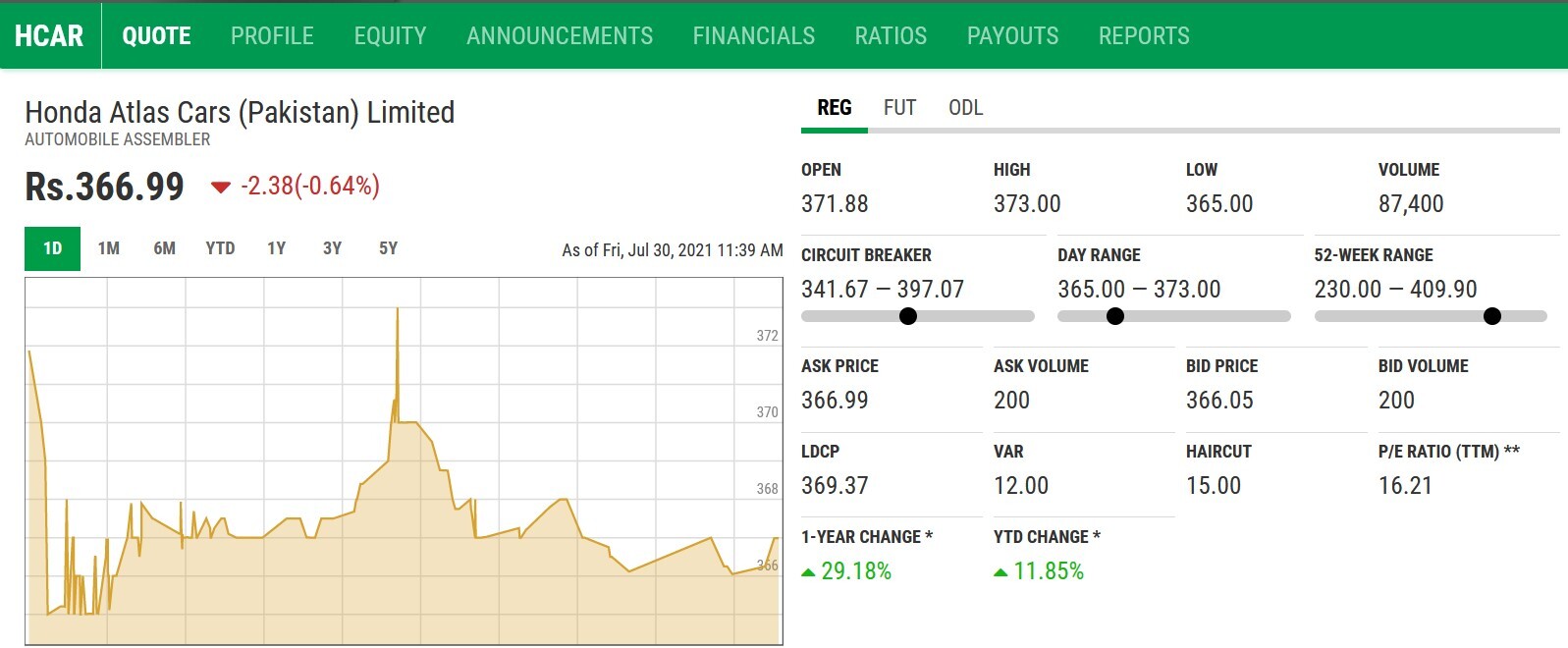Image resolution: width=1568 pixels, height=648 pixels.
Task: View the FINANCIALS section
Action: tap(754, 36)
